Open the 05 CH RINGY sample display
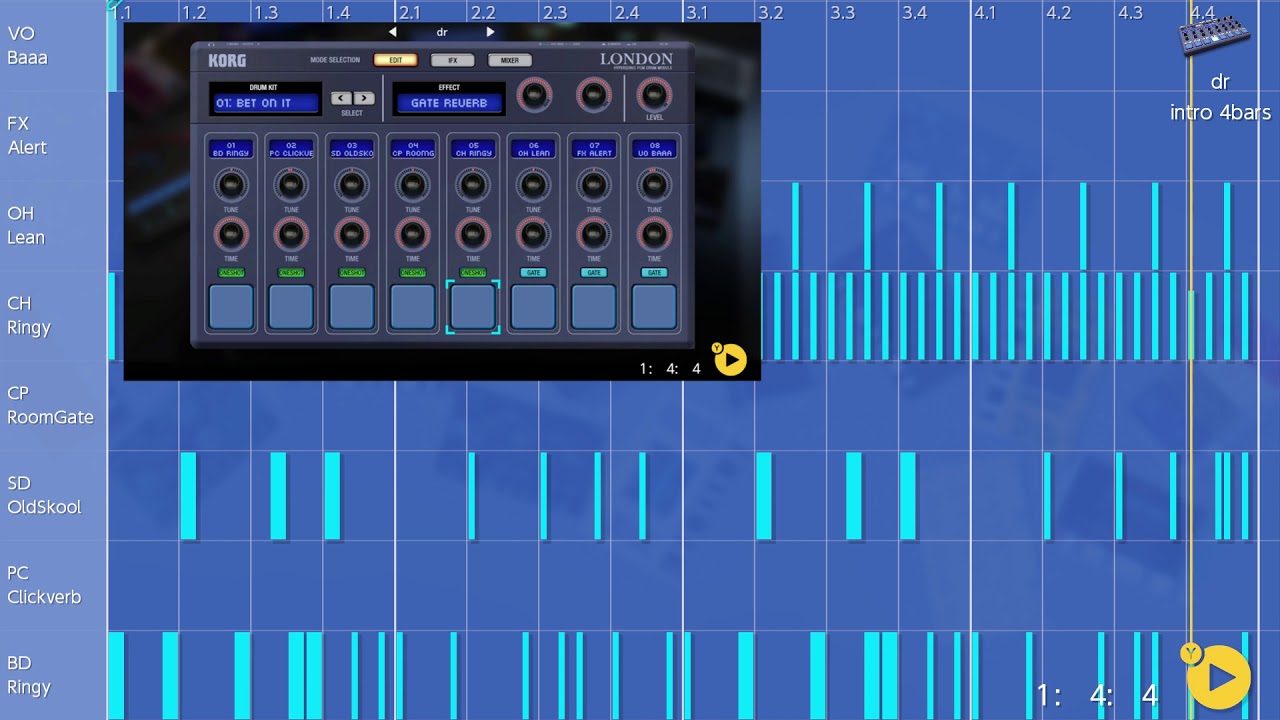 coord(473,149)
